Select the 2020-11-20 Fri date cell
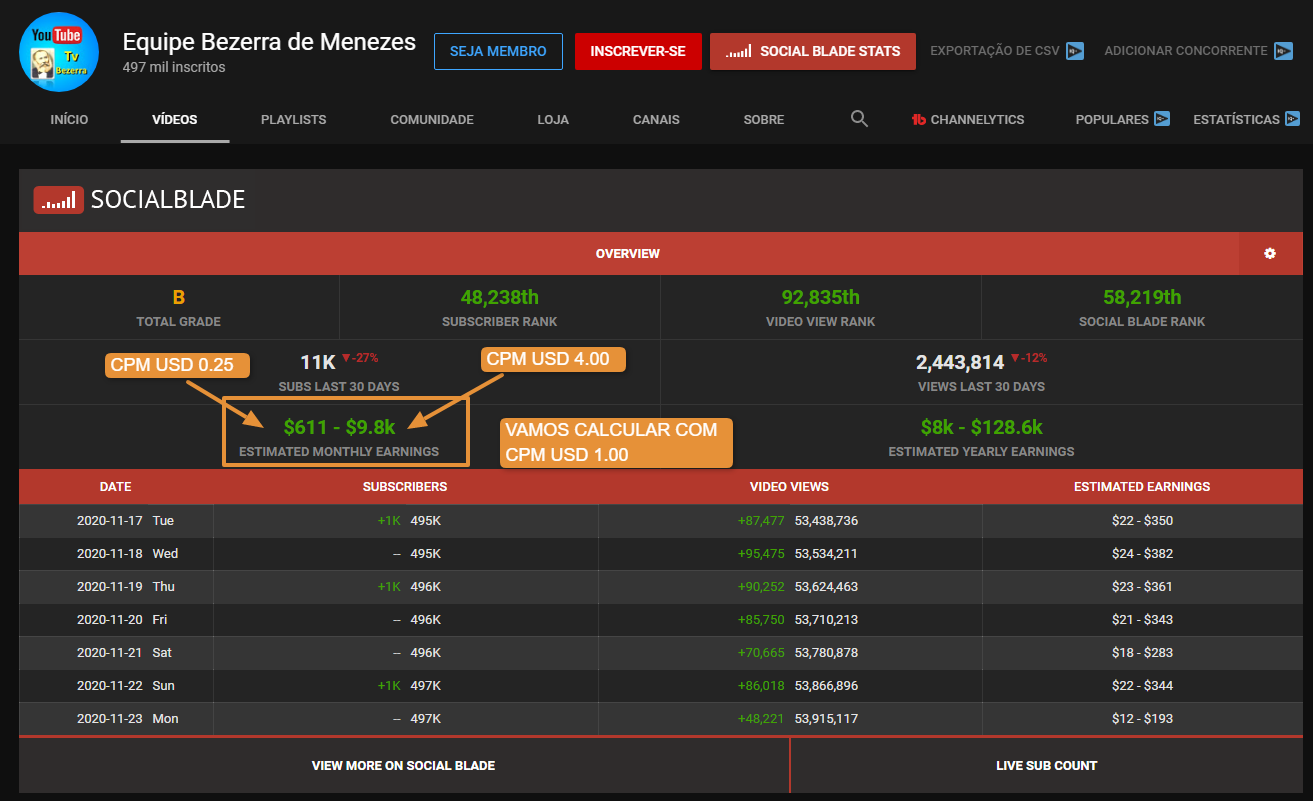Viewport: 1313px width, 801px height. pyautogui.click(x=116, y=619)
